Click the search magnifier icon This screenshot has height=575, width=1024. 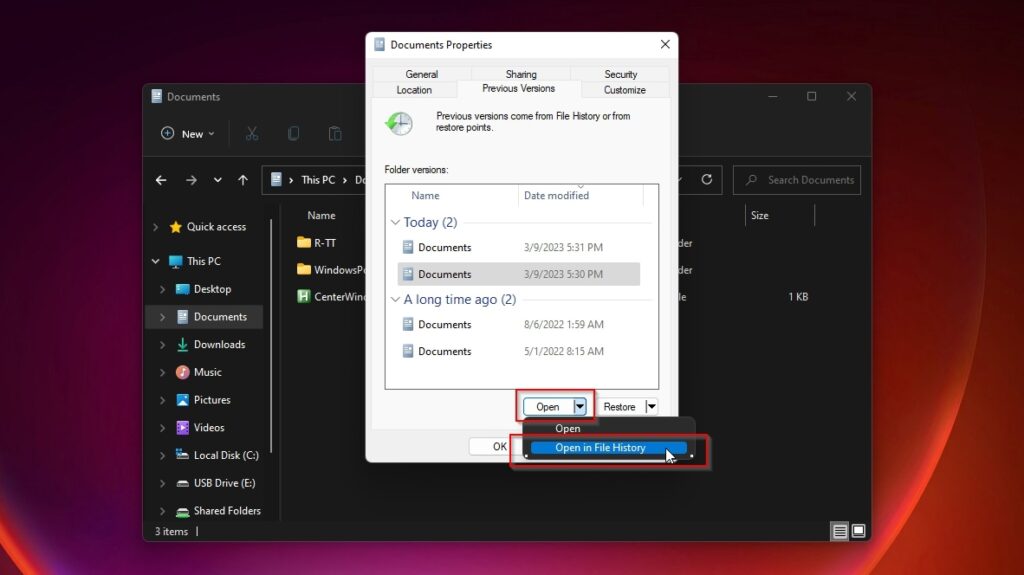click(x=751, y=180)
